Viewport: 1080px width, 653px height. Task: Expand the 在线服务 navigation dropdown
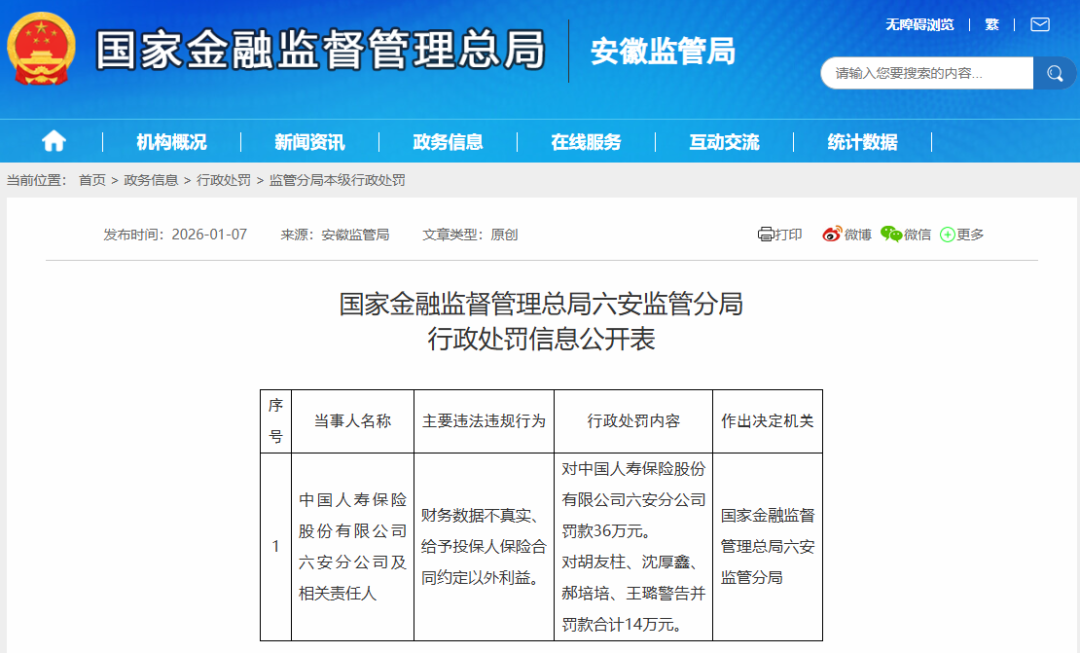point(590,141)
